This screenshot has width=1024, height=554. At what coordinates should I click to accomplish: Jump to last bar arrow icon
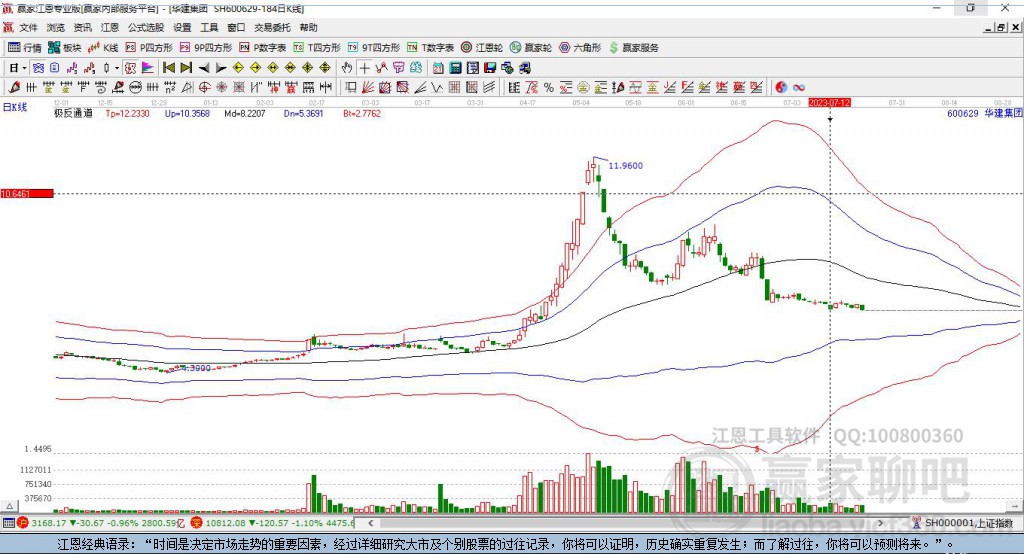pos(186,68)
